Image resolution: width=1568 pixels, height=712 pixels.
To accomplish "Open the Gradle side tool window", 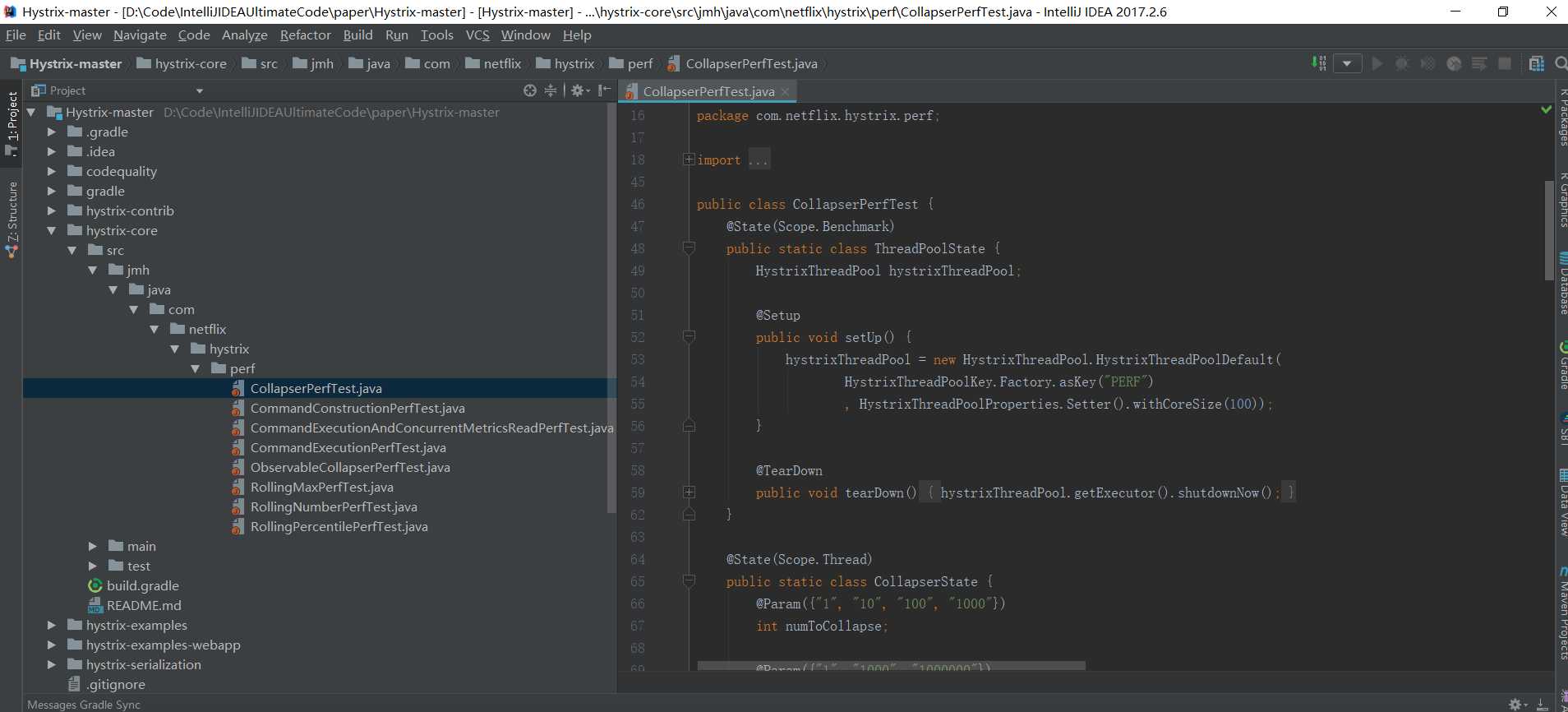I will click(x=1562, y=365).
